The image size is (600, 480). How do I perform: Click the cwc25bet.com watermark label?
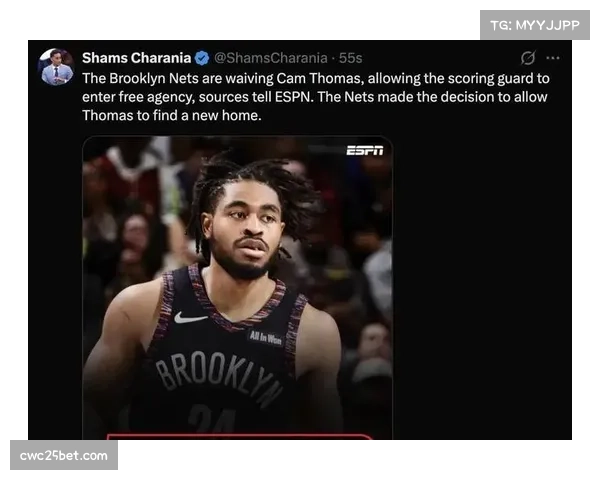64,455
